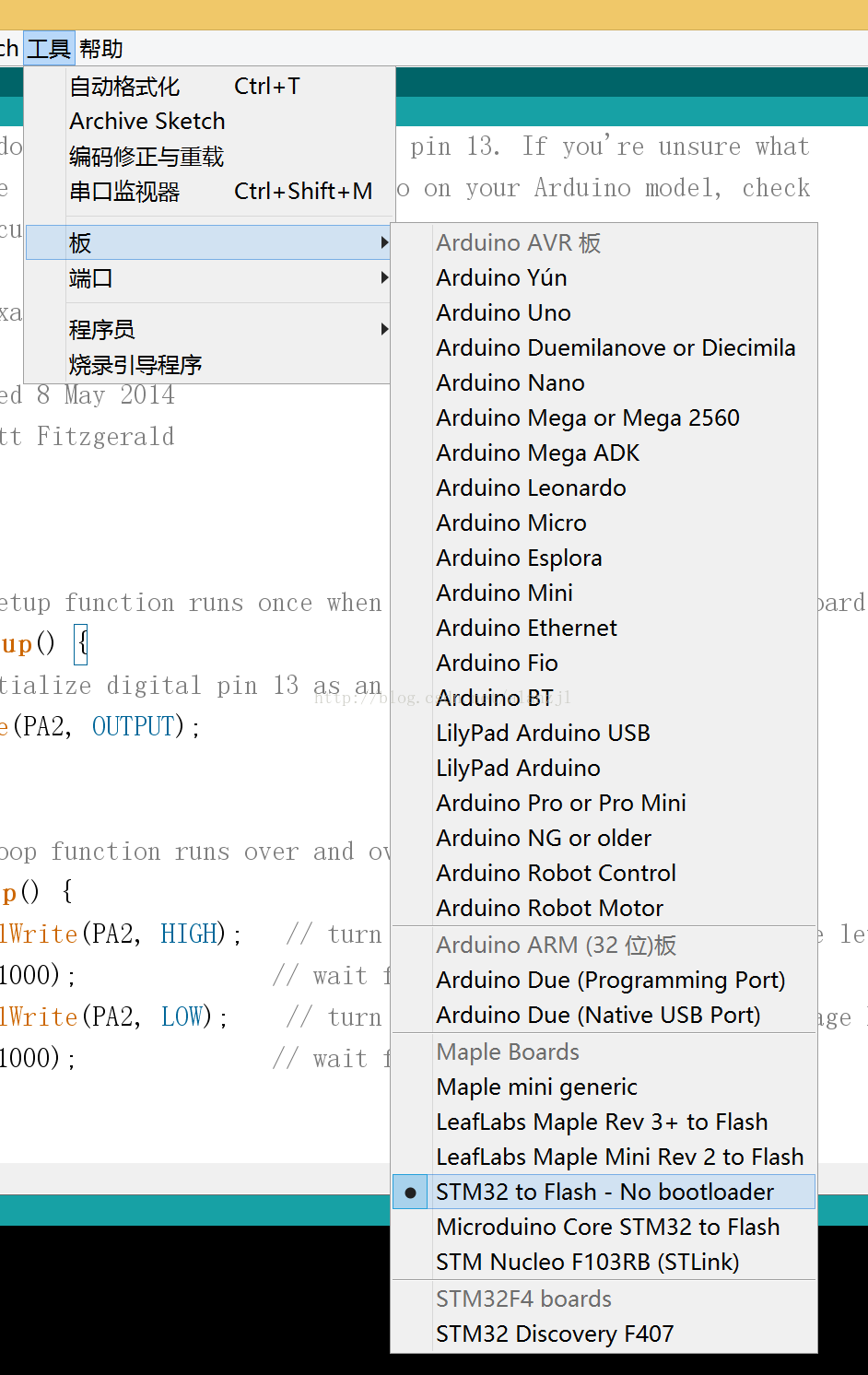Image resolution: width=868 pixels, height=1375 pixels.
Task: Select Archive Sketch from Tools menu
Action: pyautogui.click(x=209, y=122)
